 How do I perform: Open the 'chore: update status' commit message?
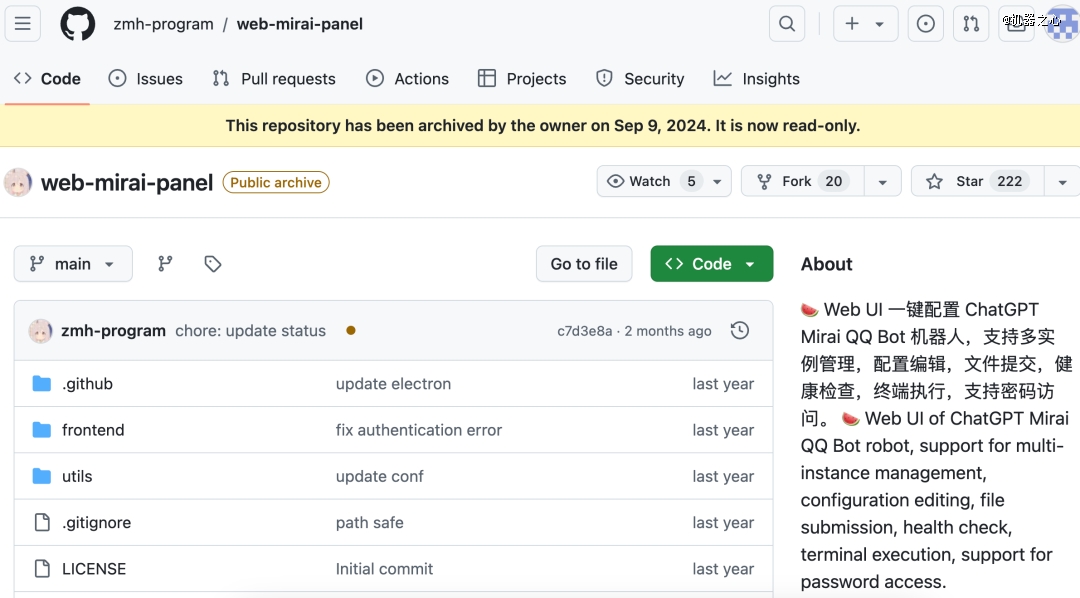[x=250, y=331]
